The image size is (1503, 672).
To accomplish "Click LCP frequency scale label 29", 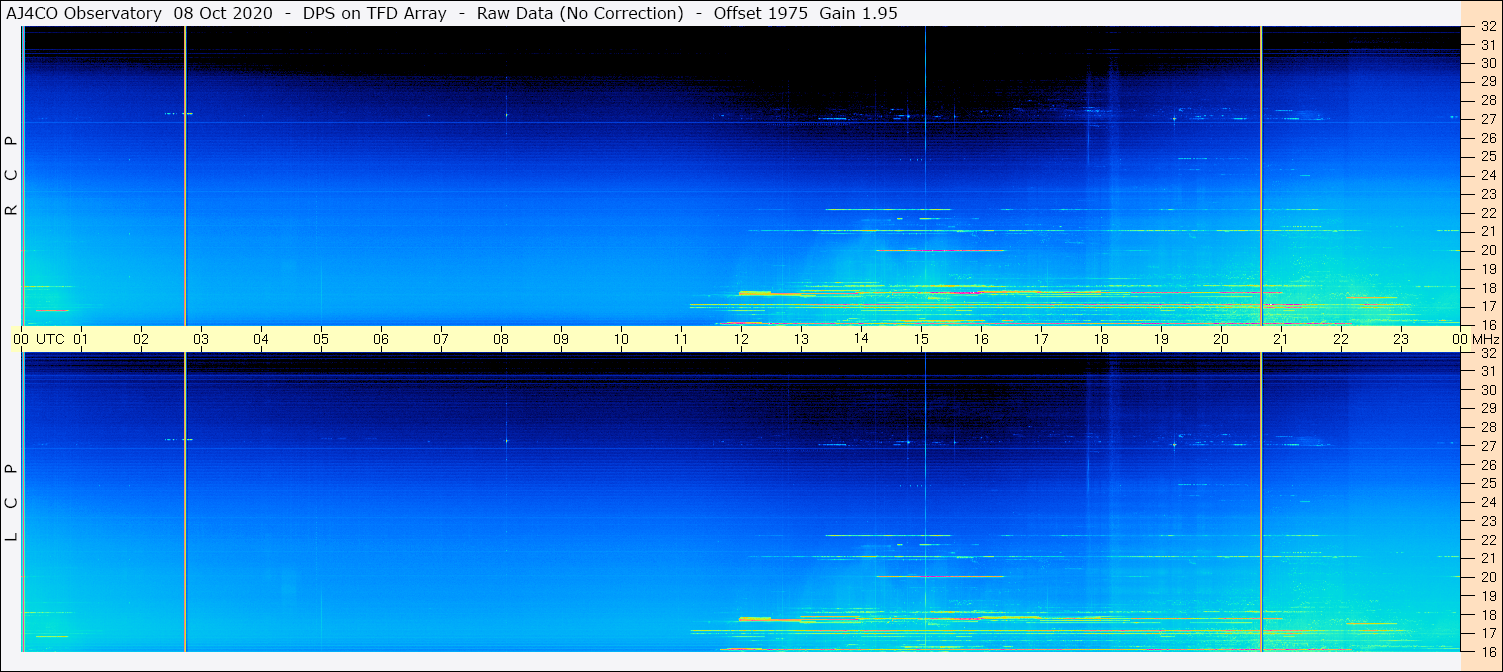I will 1487,409.
